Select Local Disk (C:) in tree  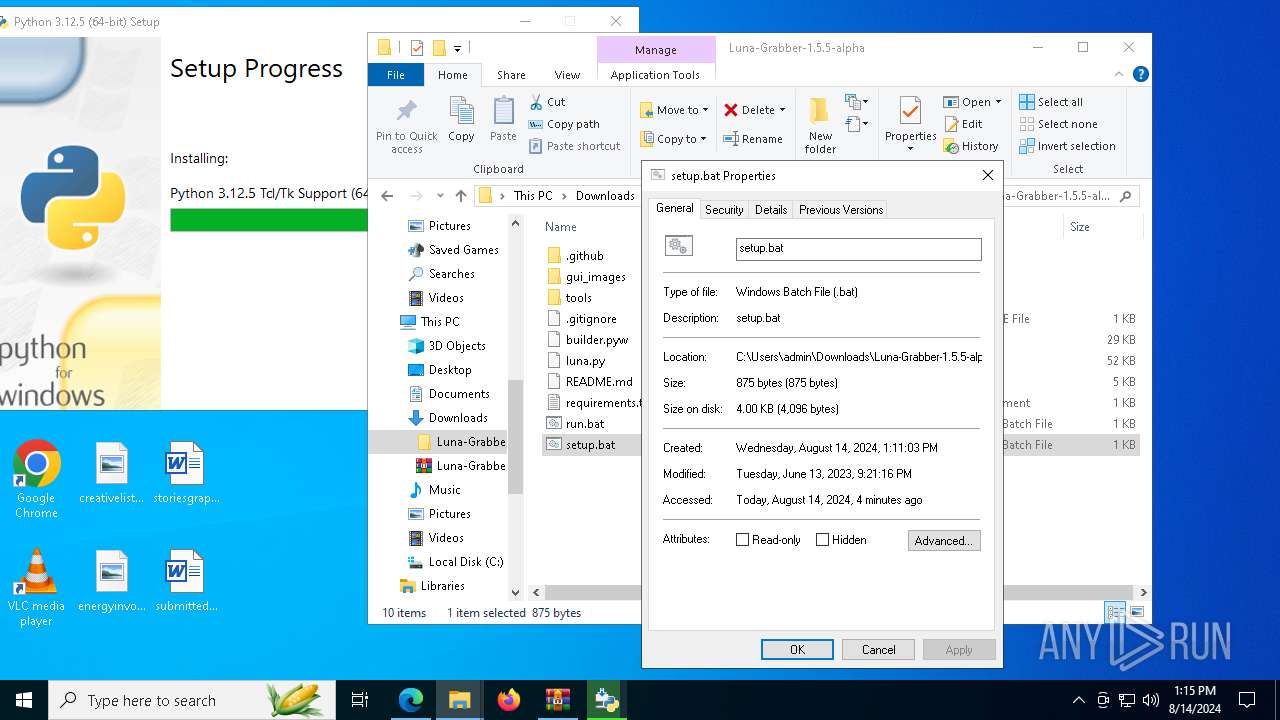pos(466,562)
